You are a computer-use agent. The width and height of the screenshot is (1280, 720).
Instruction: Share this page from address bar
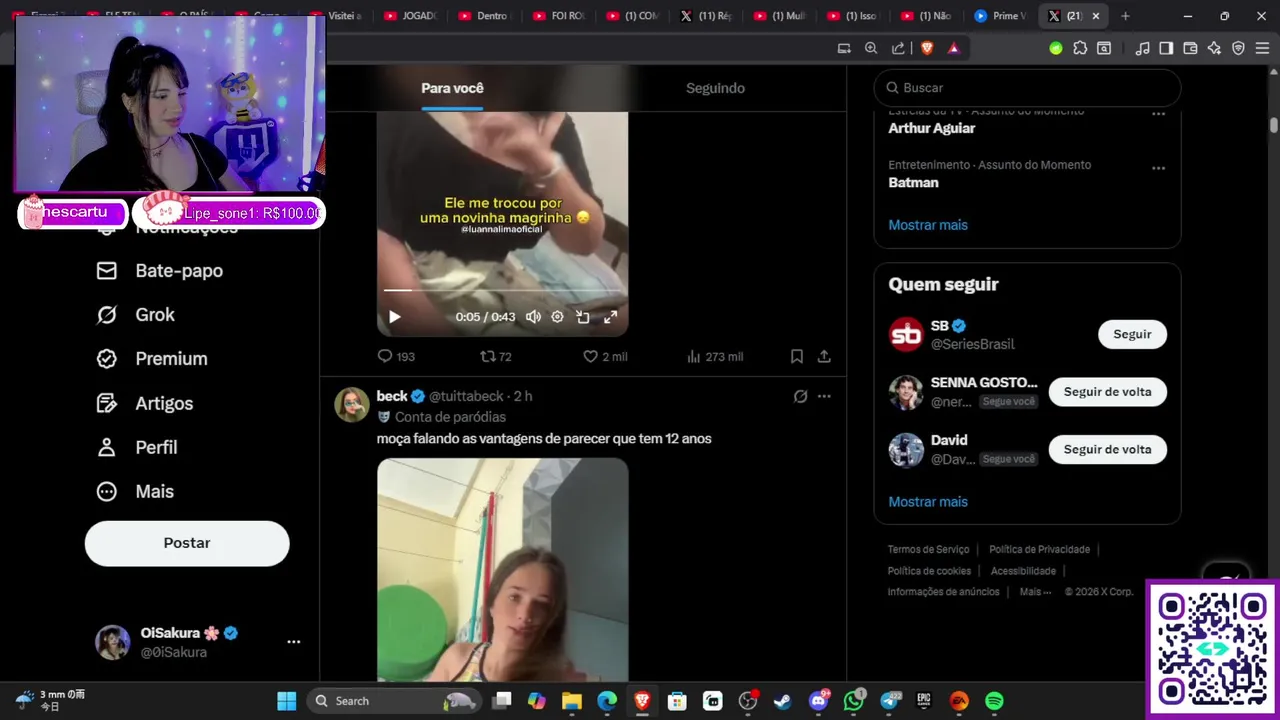coord(898,48)
